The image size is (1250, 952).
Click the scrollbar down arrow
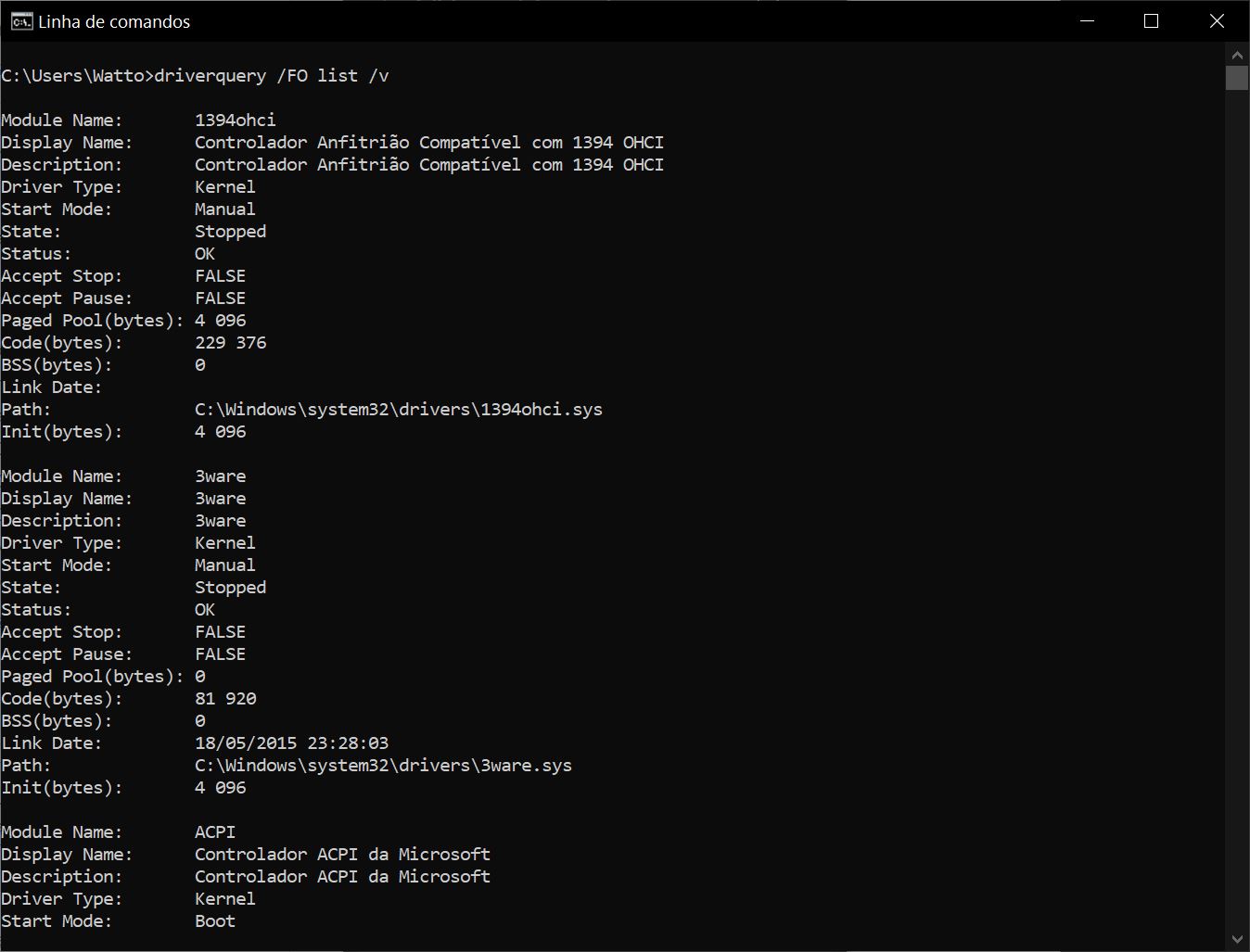(x=1236, y=940)
